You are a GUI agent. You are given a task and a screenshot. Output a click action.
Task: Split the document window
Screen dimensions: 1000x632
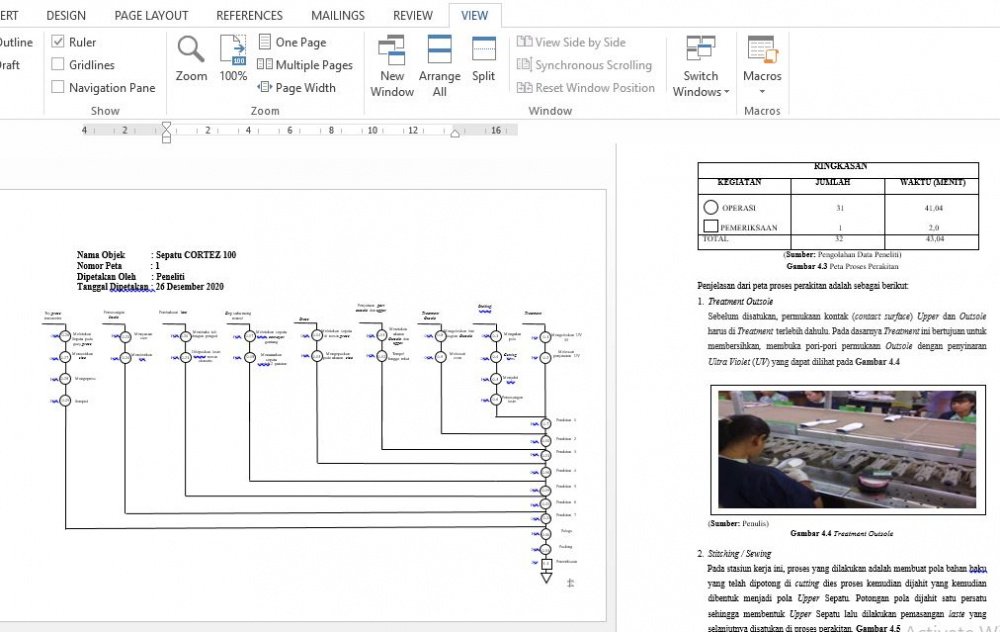point(483,59)
